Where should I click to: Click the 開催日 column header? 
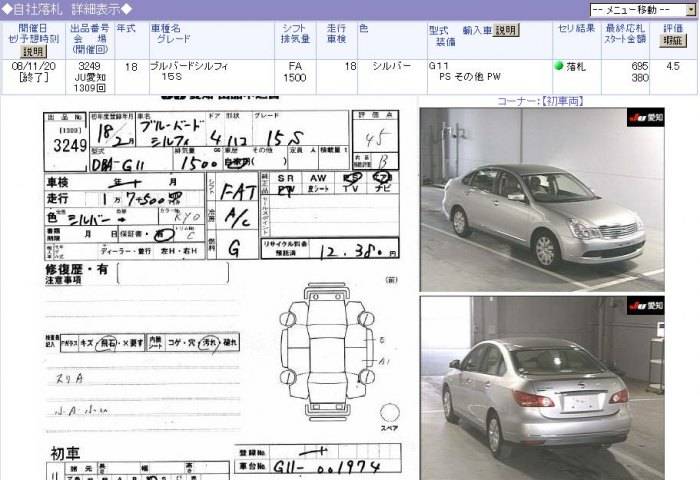click(x=33, y=28)
